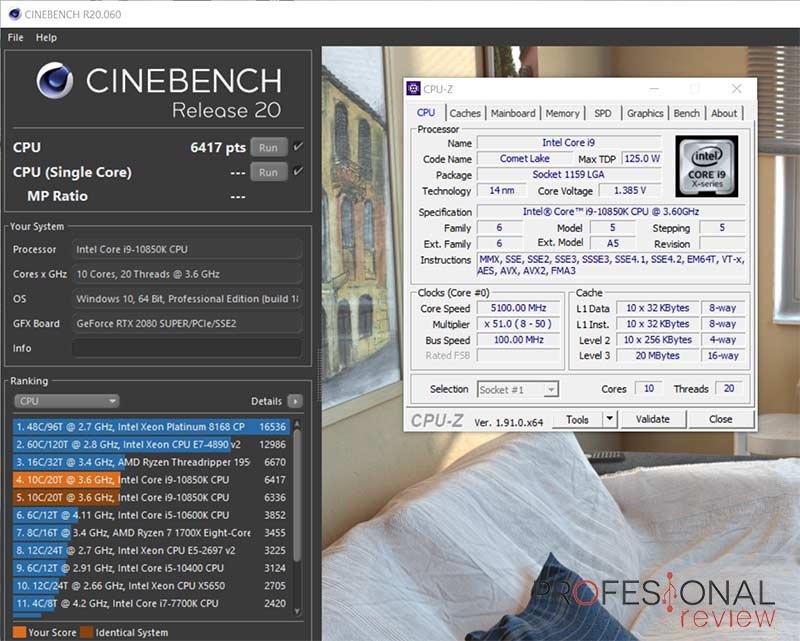Click the OS field showing Windows 10
Viewport: 800px width, 641px height.
pos(187,299)
